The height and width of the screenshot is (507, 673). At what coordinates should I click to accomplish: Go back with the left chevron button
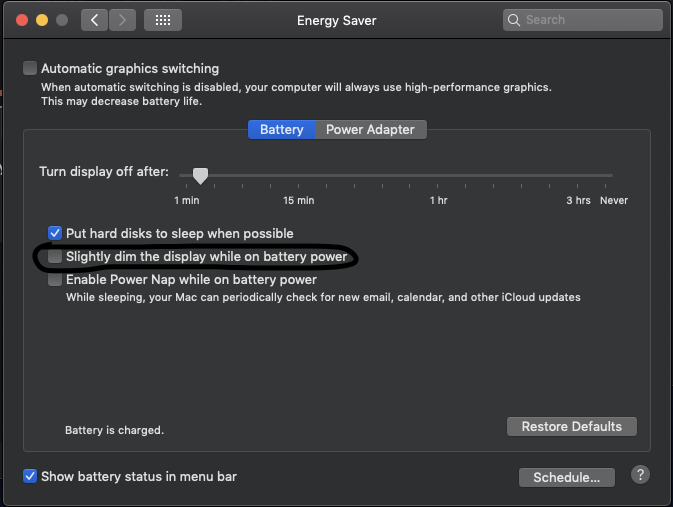tap(94, 20)
